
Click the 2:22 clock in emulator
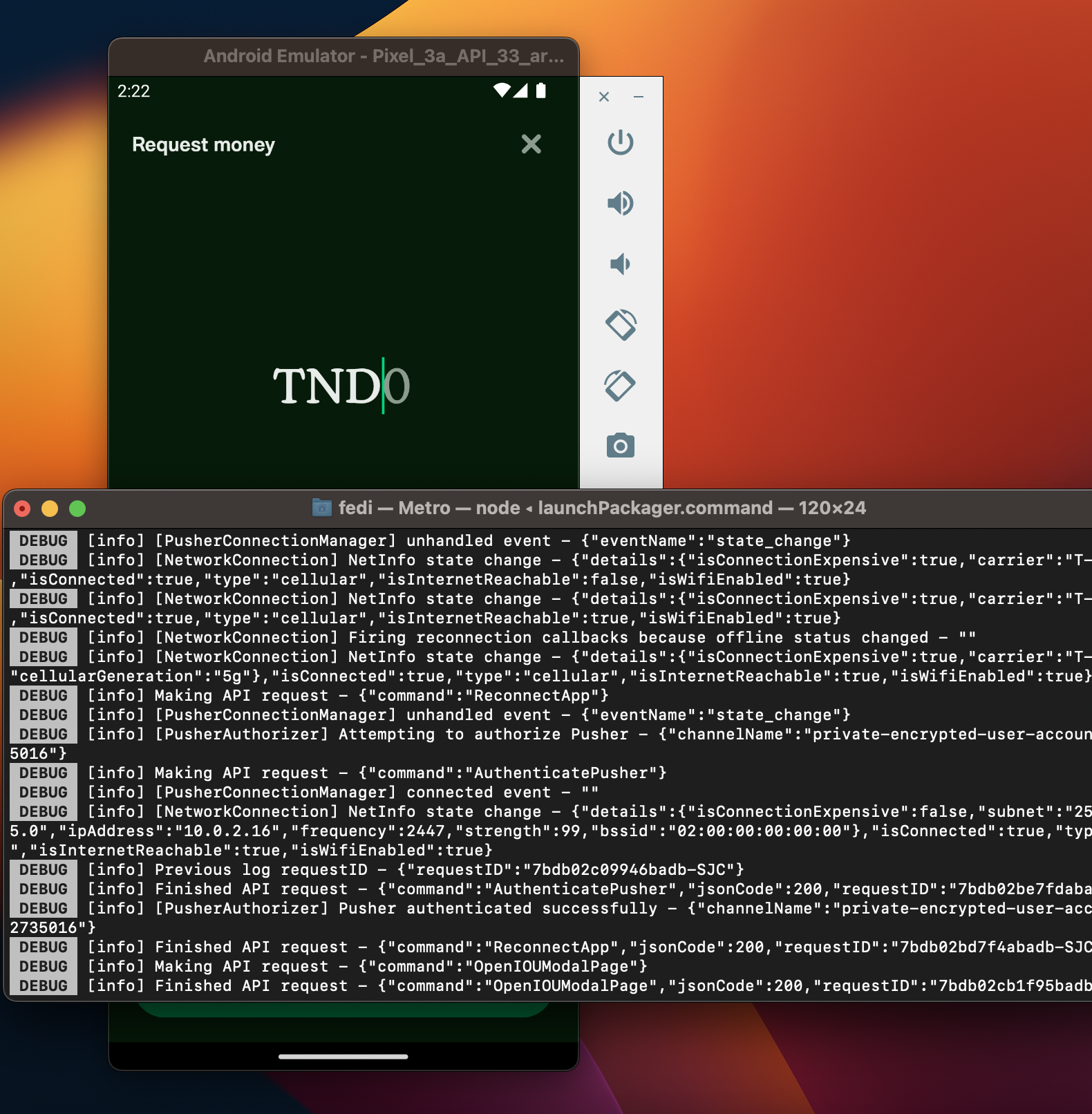(133, 91)
